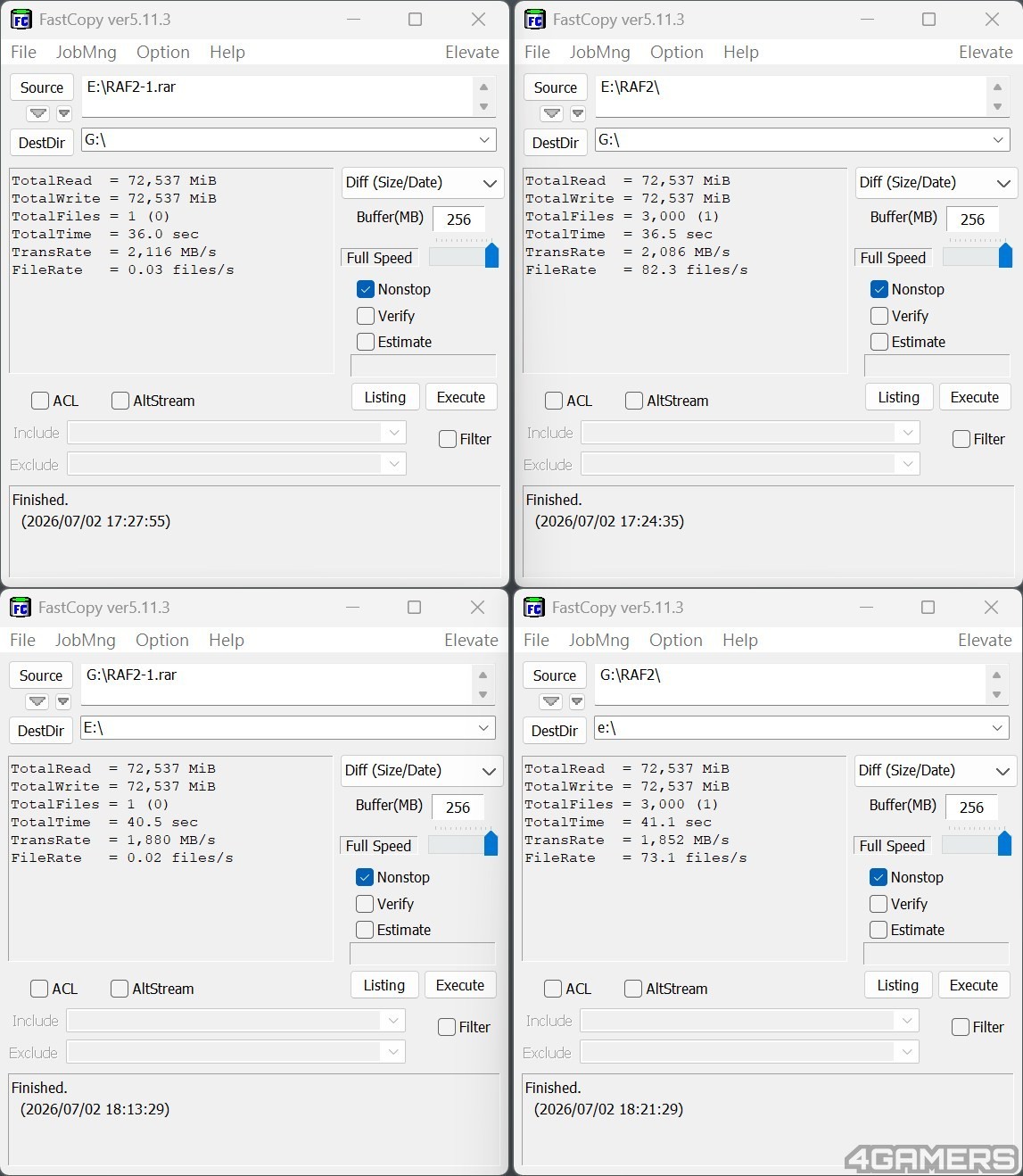Expand DestDir e:\ dropdown in G:\RAF2\ window
The height and width of the screenshot is (1176, 1023).
point(997,728)
